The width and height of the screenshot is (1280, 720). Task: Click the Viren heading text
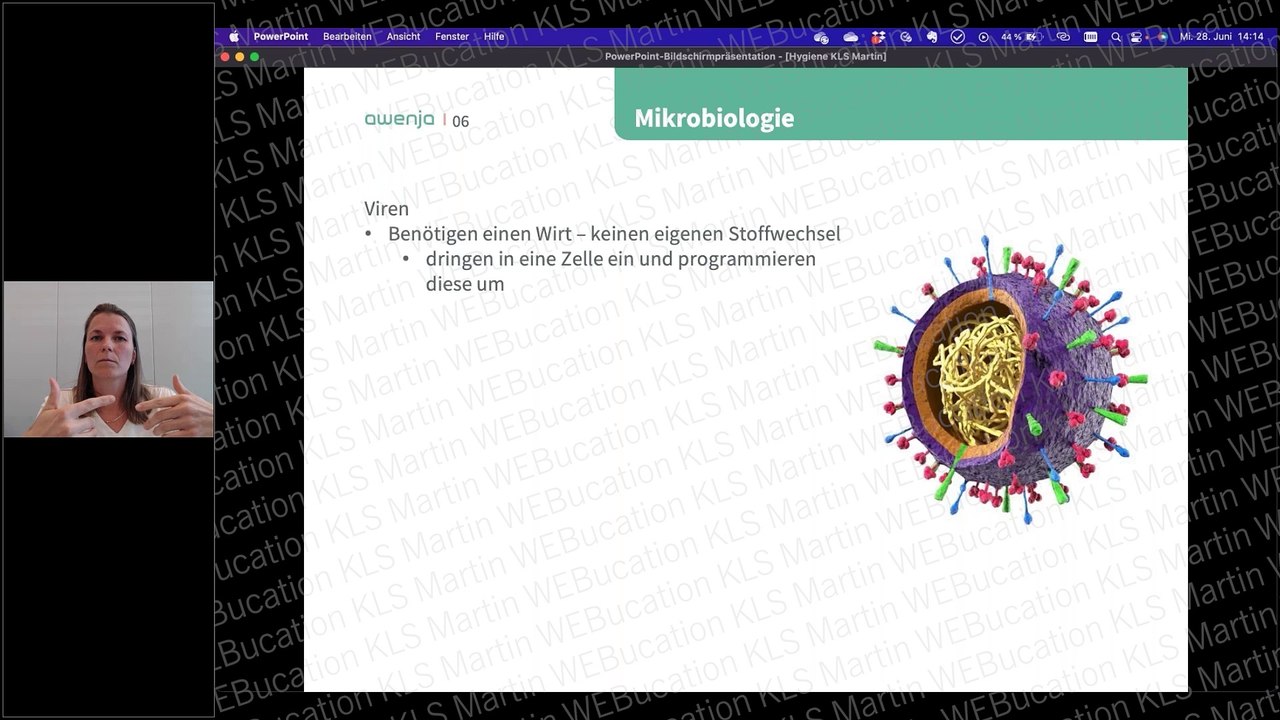pos(387,209)
